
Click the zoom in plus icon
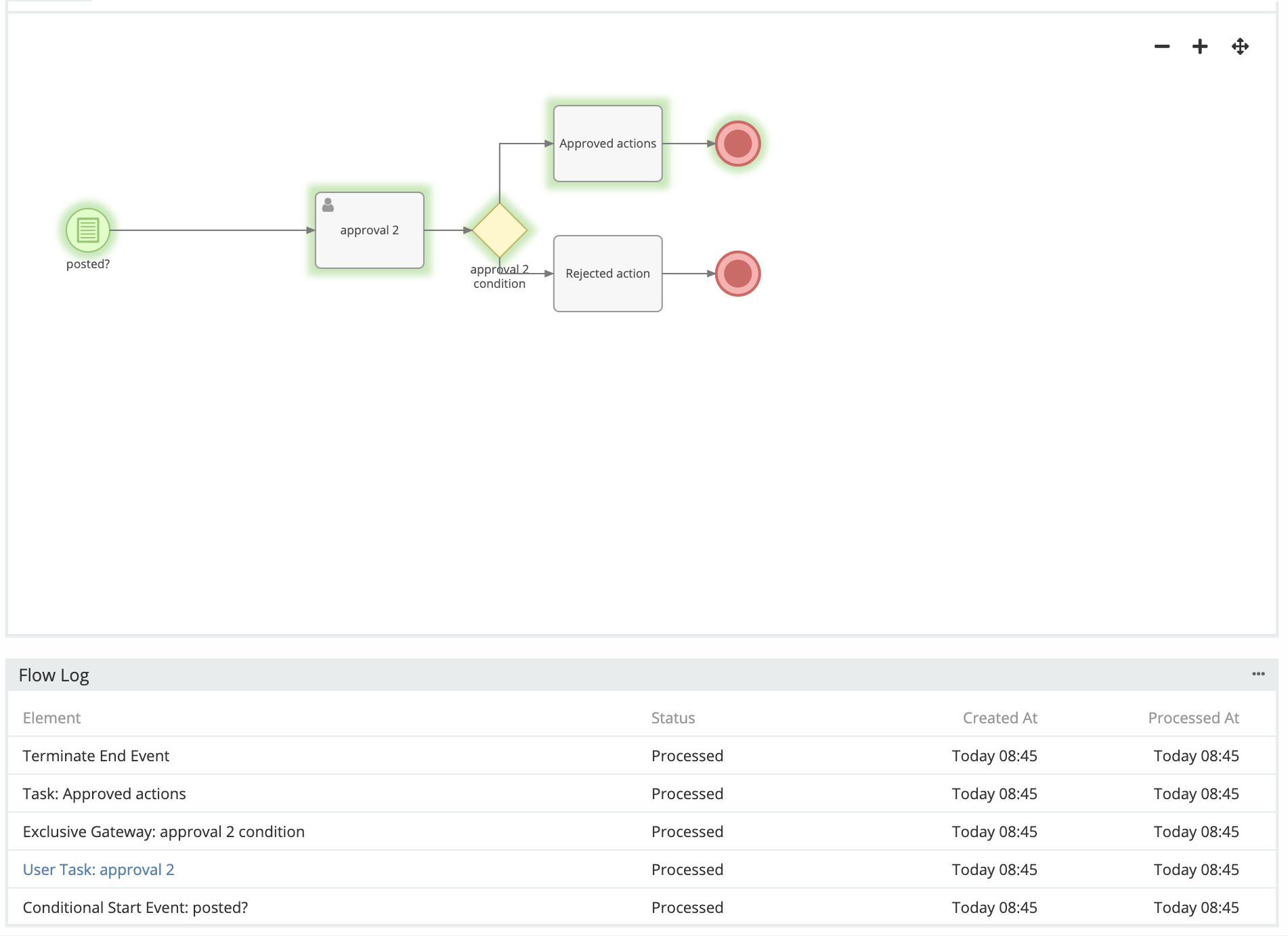[1200, 47]
